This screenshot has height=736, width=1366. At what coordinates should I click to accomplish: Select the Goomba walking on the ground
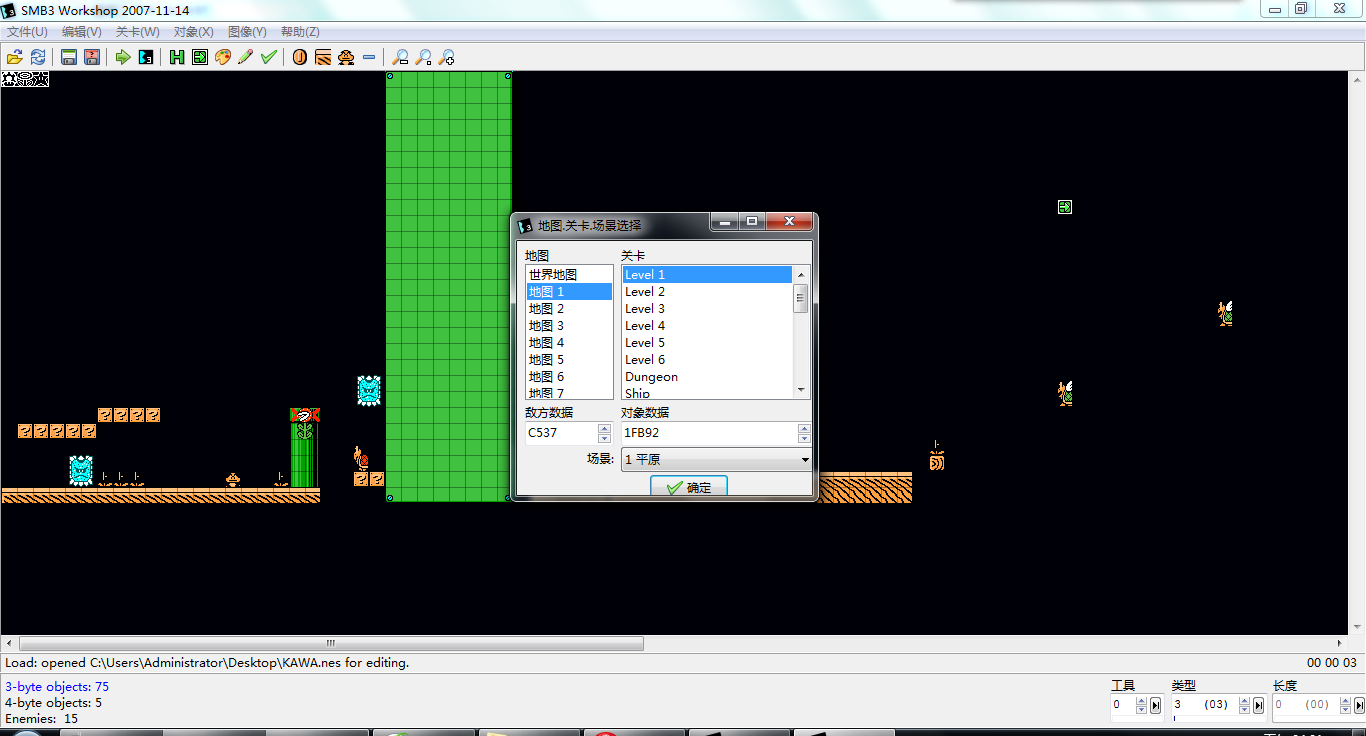(x=233, y=479)
